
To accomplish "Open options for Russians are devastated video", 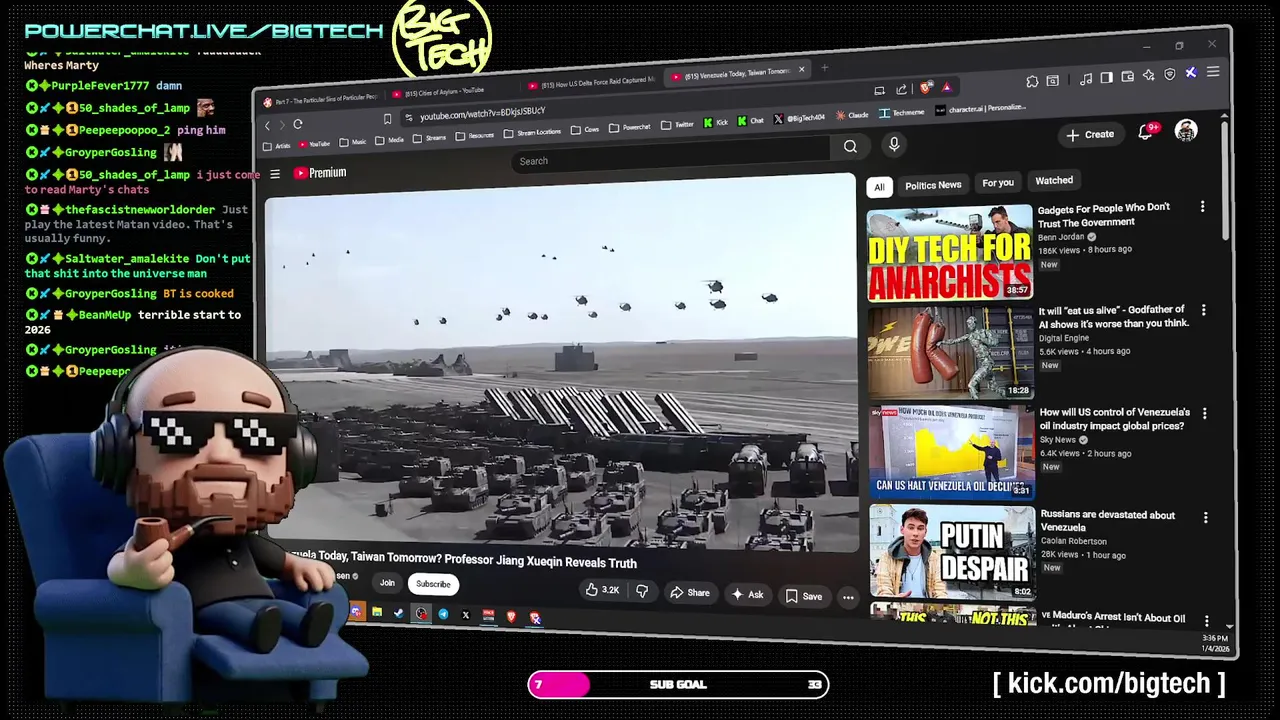I will click(1205, 517).
